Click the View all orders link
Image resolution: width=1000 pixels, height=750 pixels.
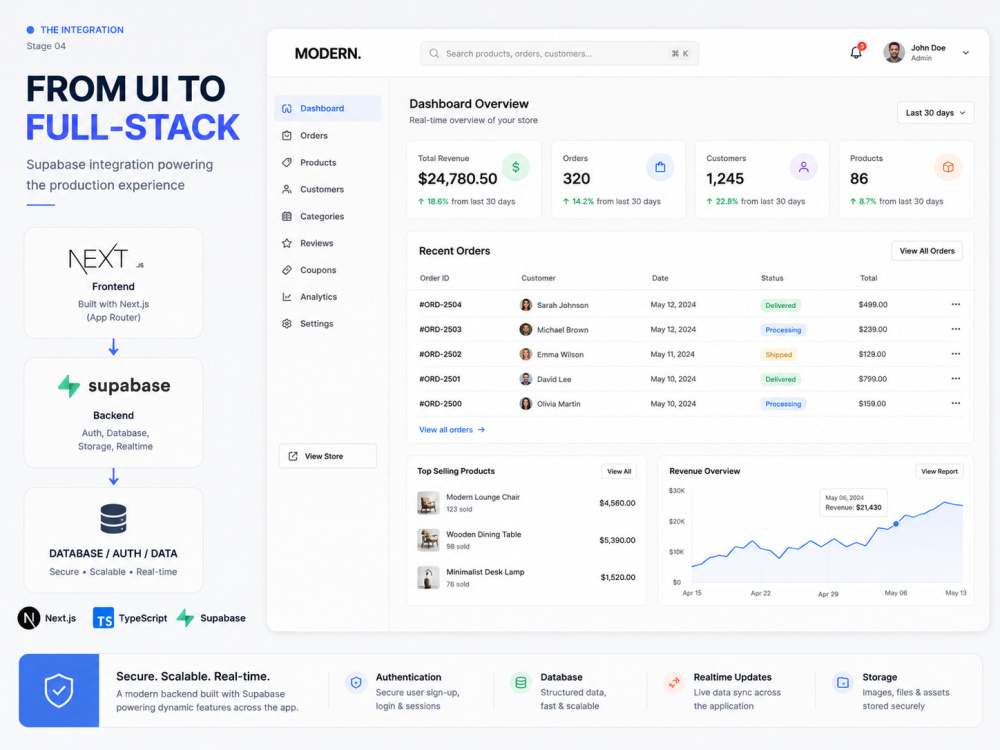coord(452,430)
